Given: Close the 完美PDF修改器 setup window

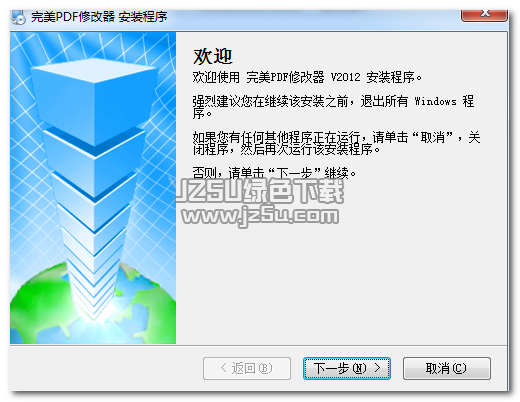Looking at the screenshot, I should click(484, 15).
